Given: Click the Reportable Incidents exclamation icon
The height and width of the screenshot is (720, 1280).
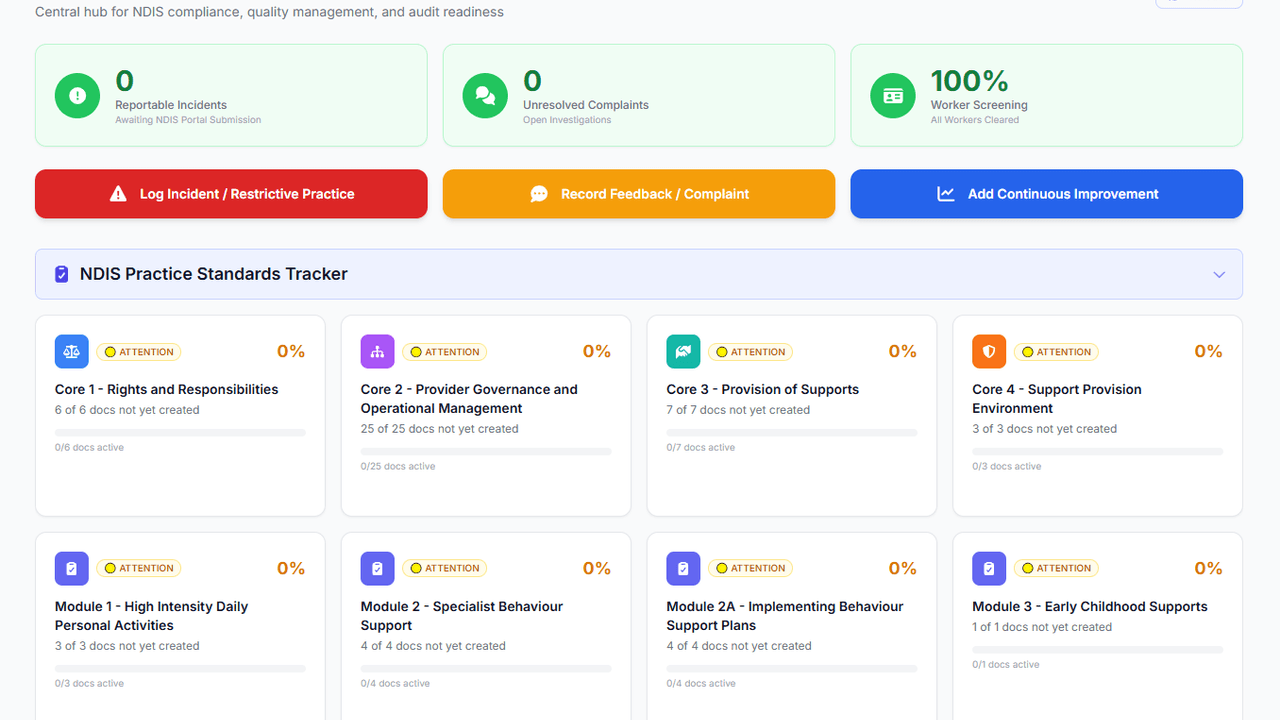Looking at the screenshot, I should (x=77, y=96).
